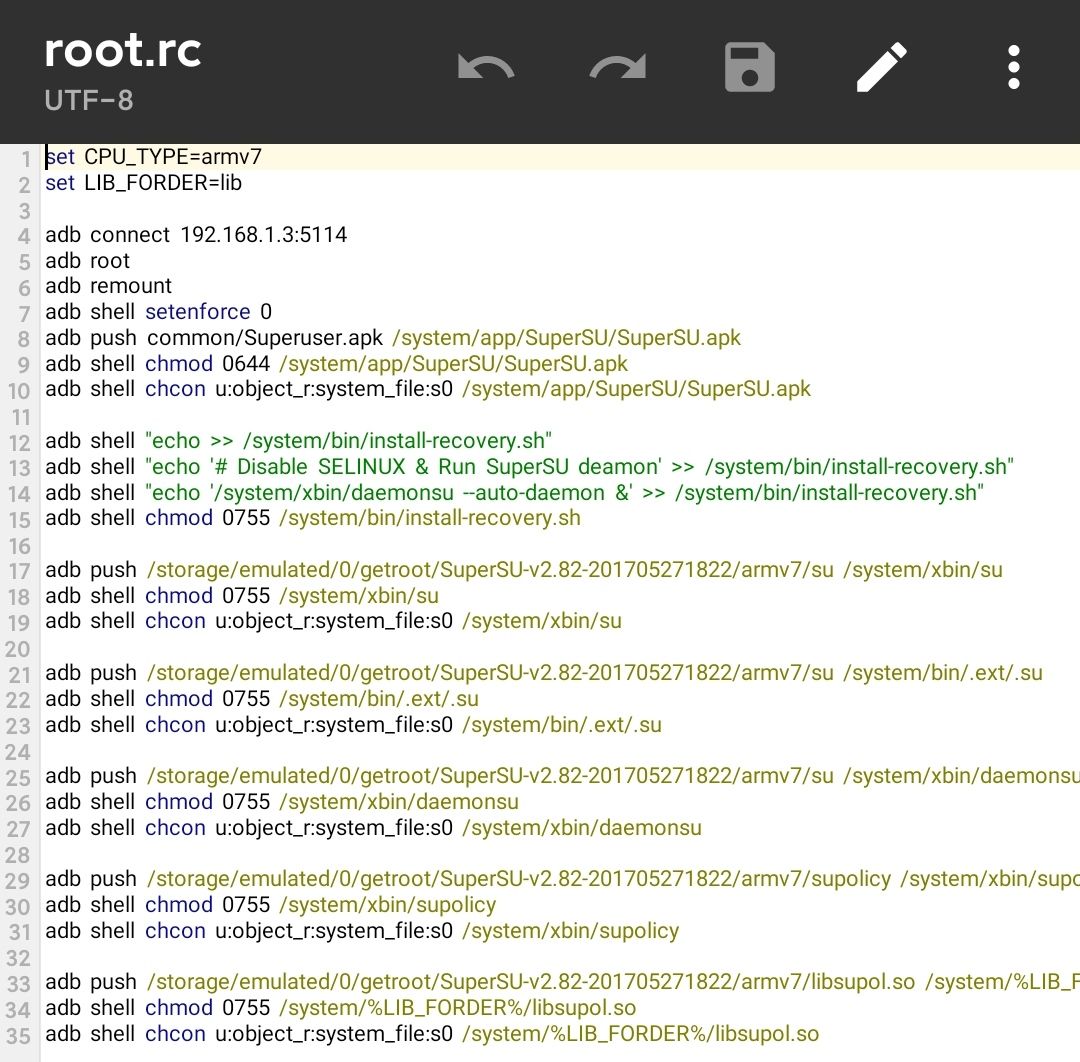Click line 25 push su to daemonsu

[x=562, y=776]
